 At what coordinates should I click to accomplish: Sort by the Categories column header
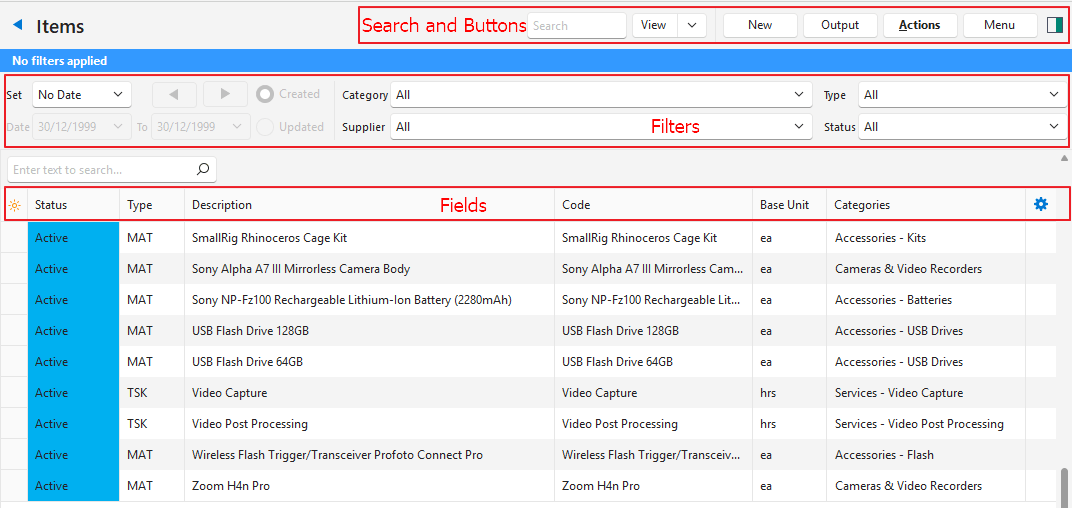[926, 204]
